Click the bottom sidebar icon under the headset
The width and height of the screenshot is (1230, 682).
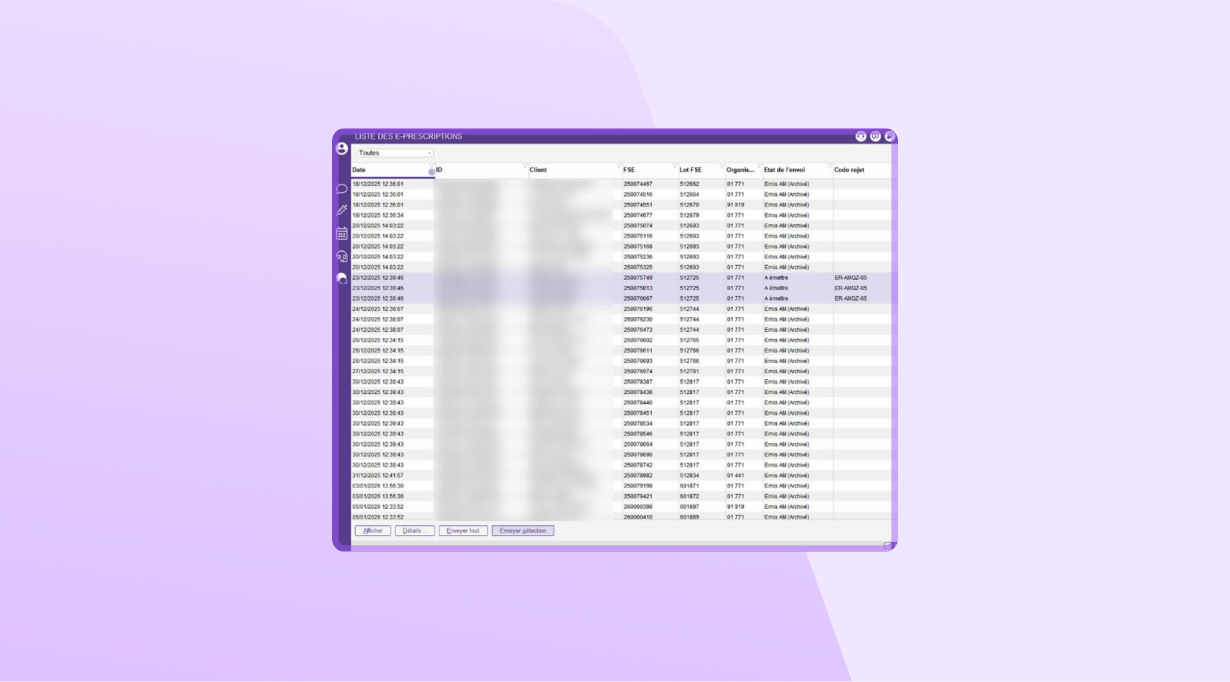click(x=342, y=279)
